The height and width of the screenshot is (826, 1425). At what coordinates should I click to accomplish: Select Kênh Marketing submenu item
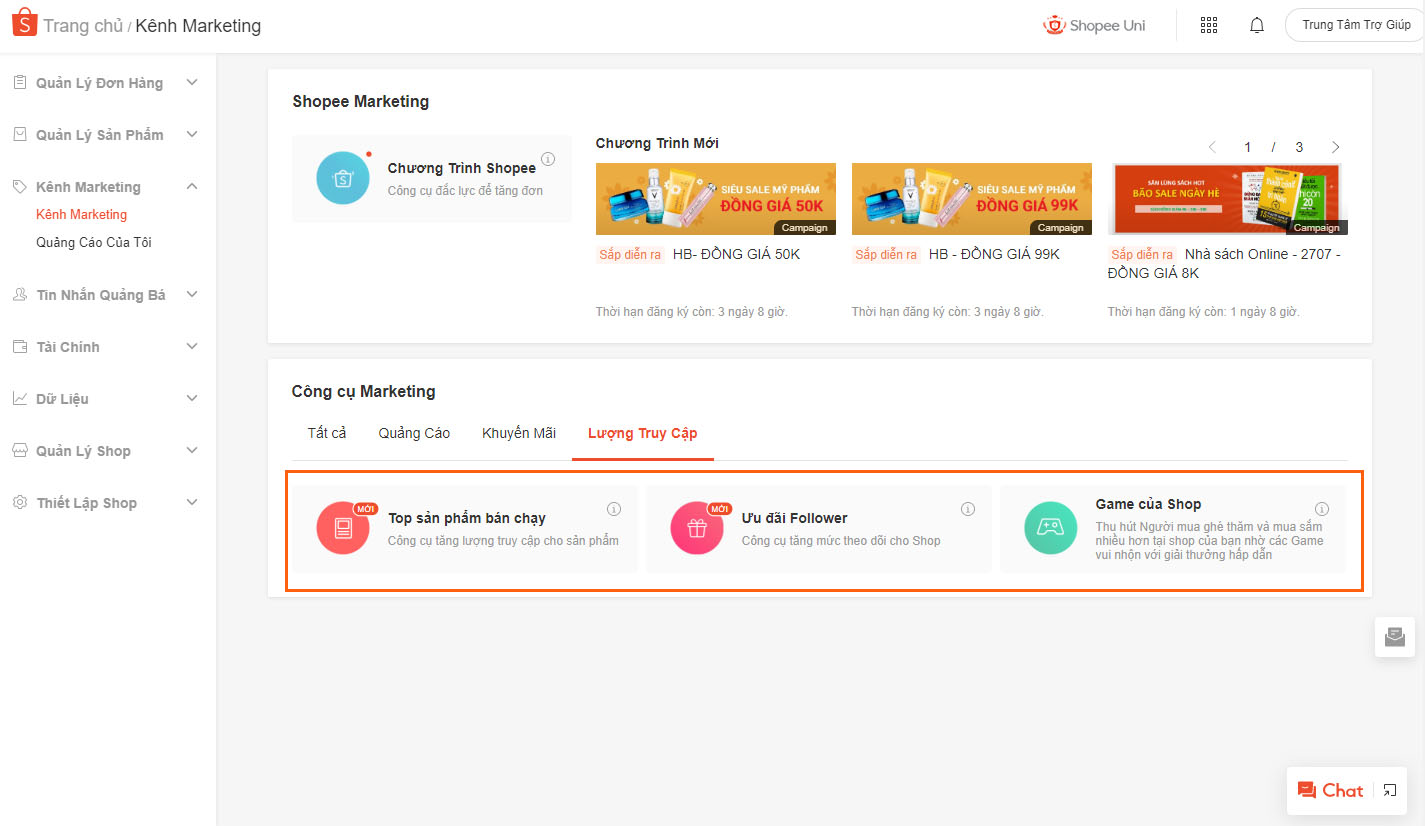[x=81, y=214]
